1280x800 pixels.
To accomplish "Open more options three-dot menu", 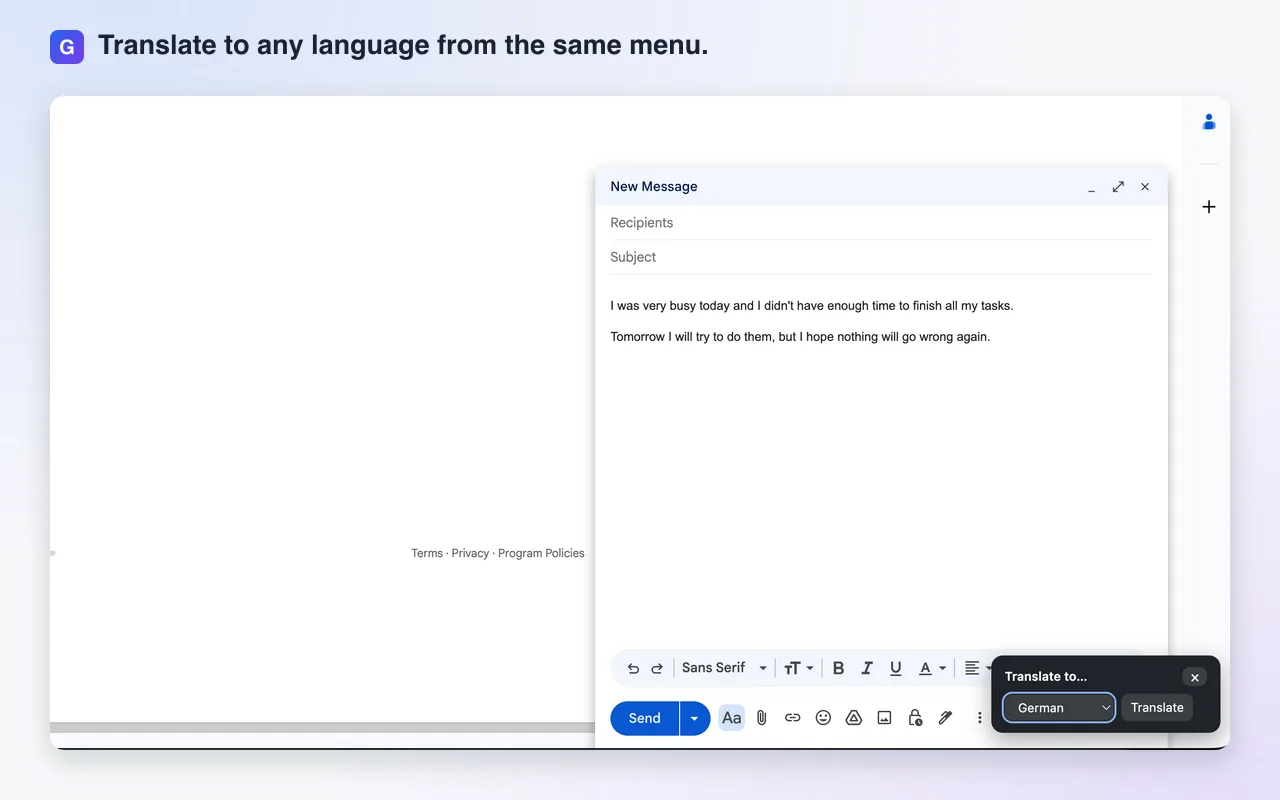I will point(980,718).
